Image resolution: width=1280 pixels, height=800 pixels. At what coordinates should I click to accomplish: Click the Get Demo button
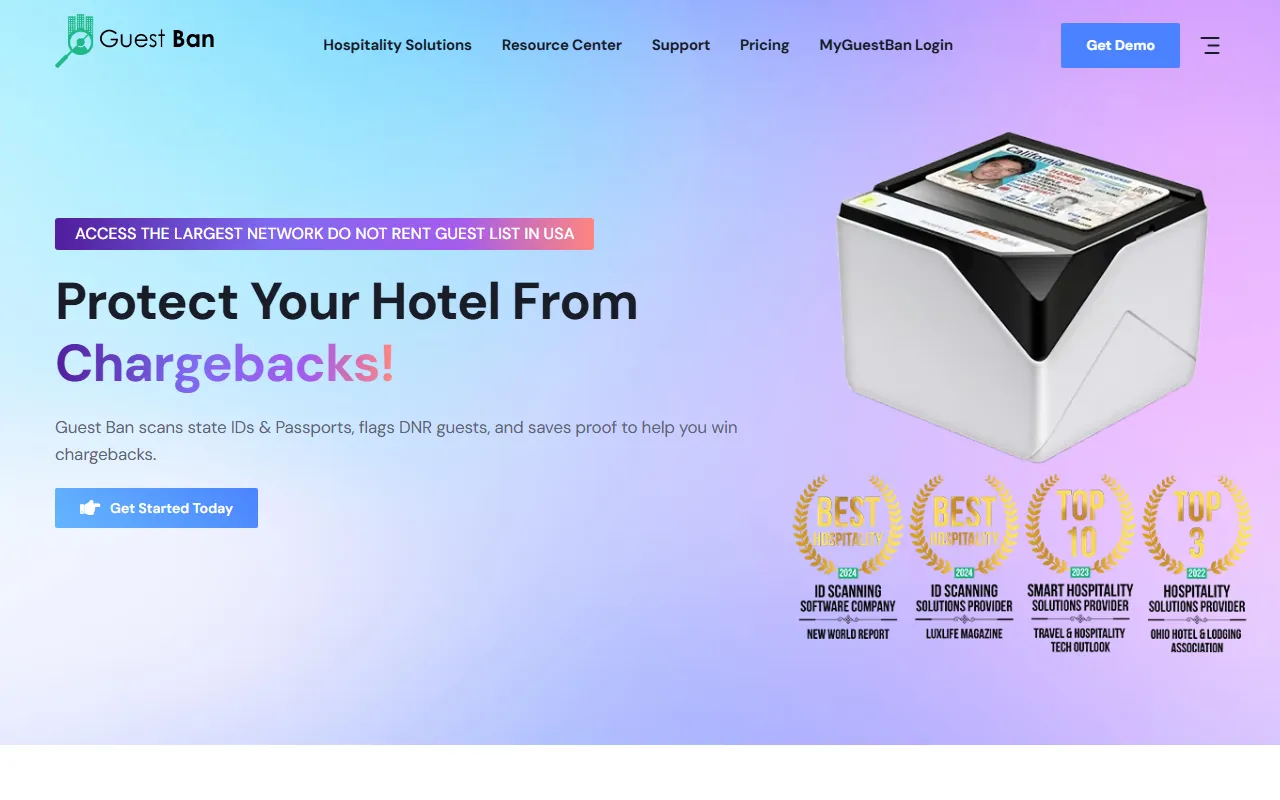coord(1120,45)
